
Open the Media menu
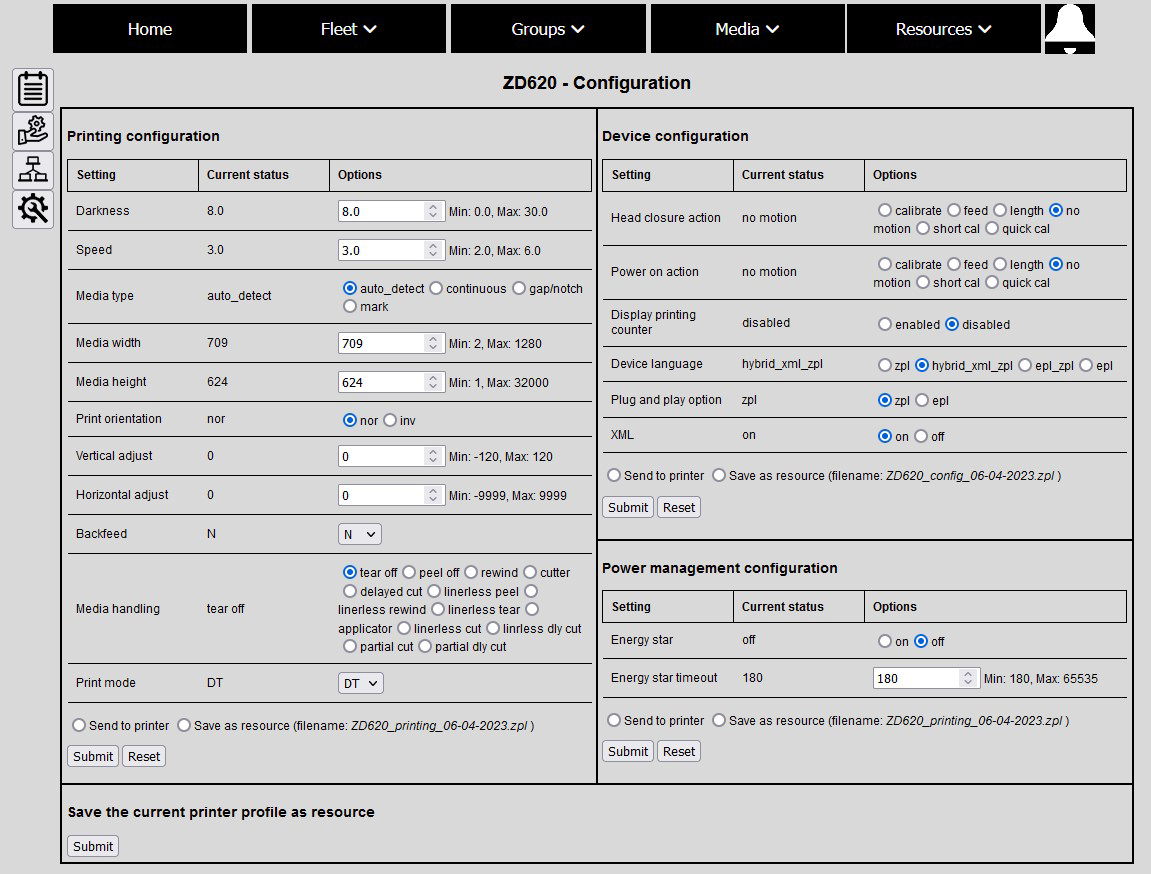pos(747,29)
